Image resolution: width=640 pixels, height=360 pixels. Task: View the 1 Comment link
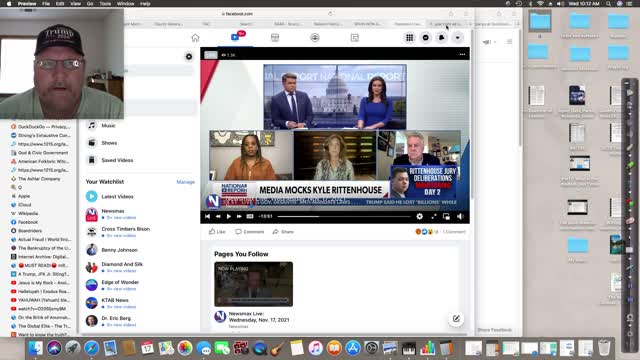coord(454,232)
